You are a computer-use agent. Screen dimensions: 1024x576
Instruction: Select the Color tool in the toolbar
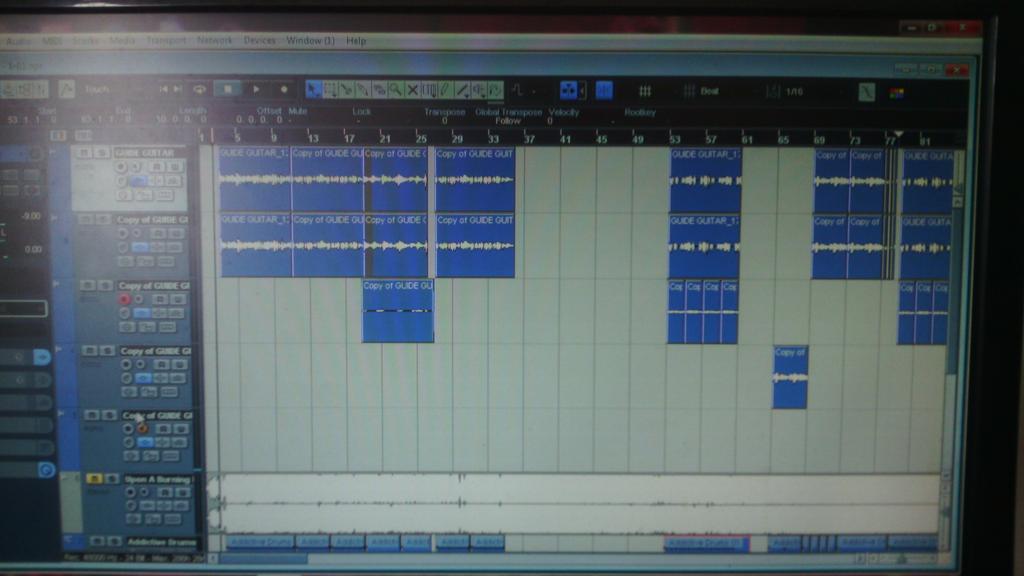[x=496, y=89]
